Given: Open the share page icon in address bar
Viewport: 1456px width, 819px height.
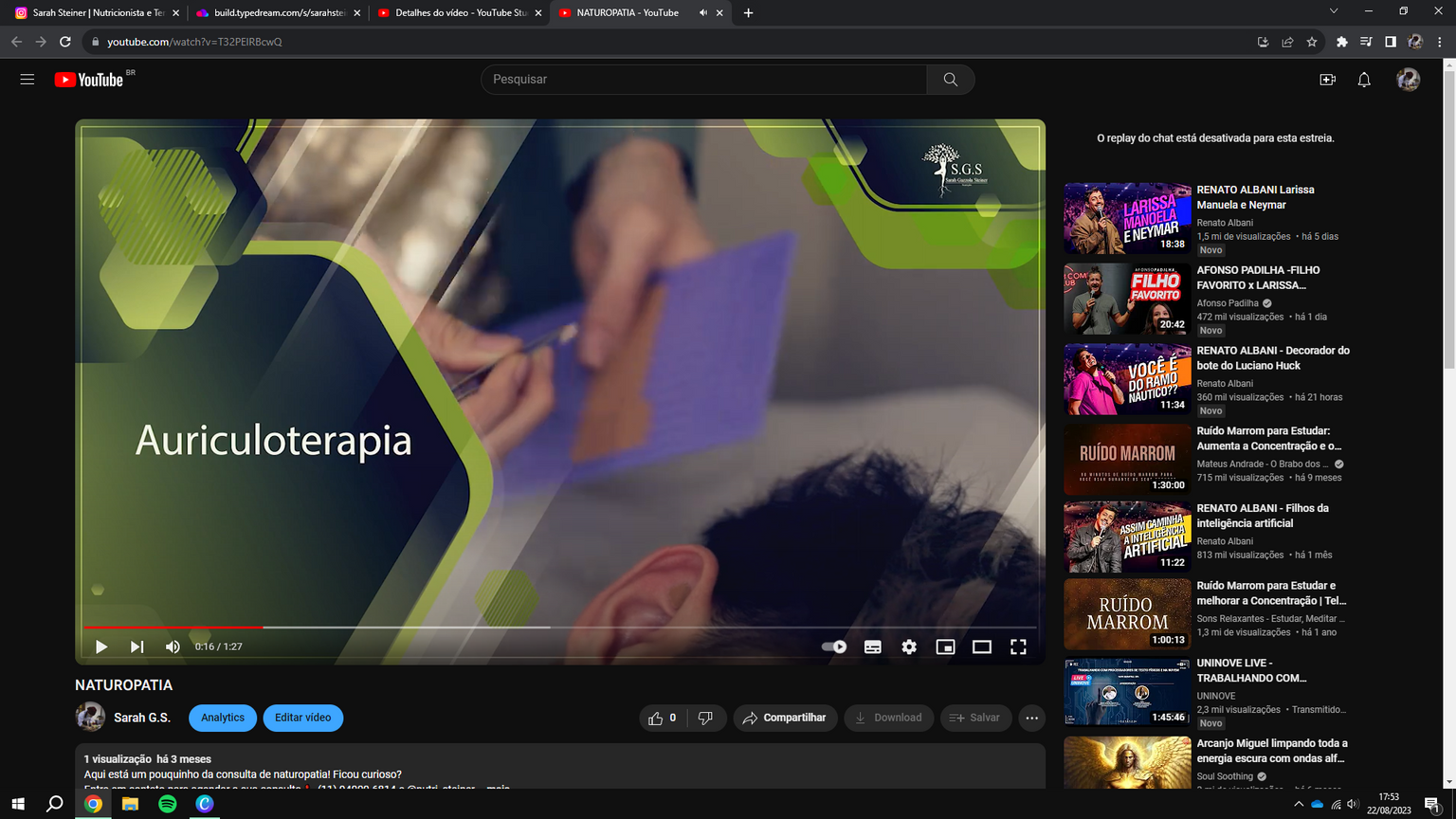Looking at the screenshot, I should coord(1287,42).
